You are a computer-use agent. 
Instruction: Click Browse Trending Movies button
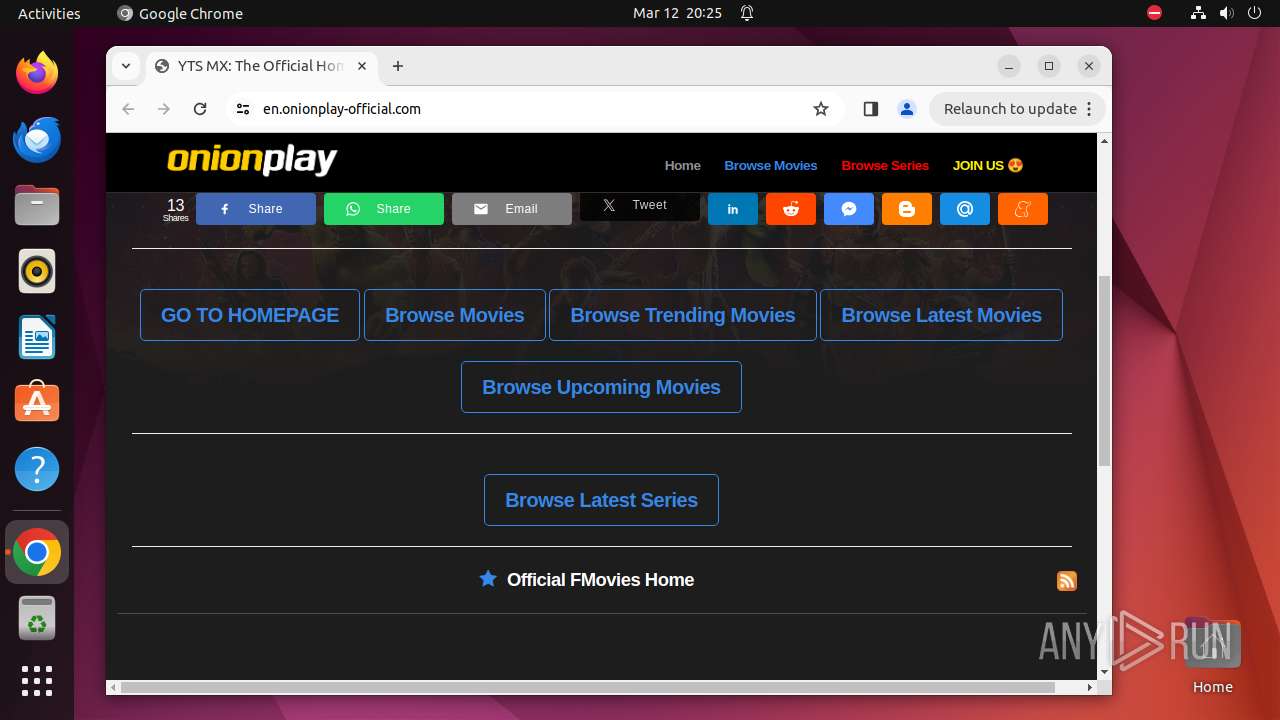point(683,315)
